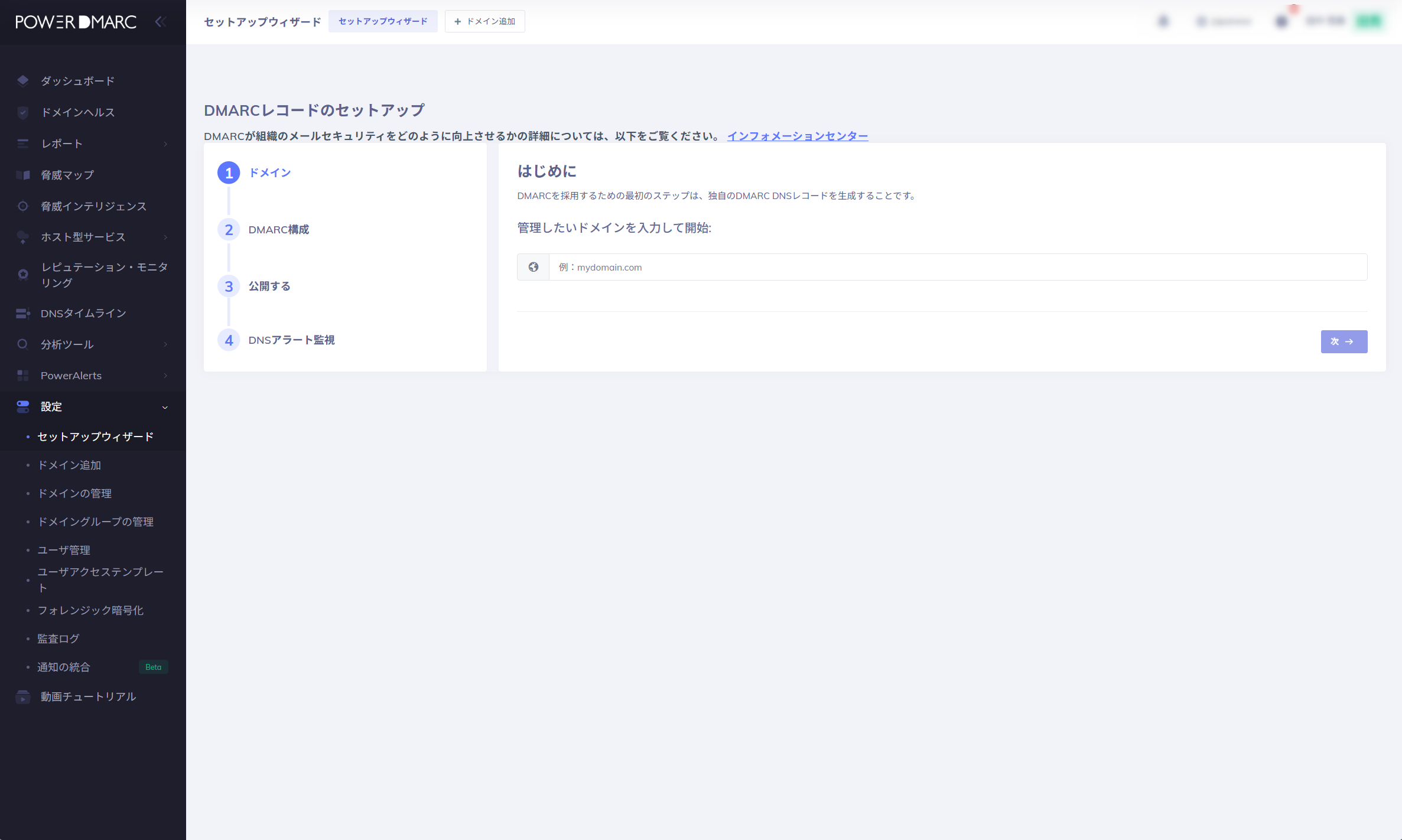Click the shield icon for ドメインヘルス

coord(22,112)
